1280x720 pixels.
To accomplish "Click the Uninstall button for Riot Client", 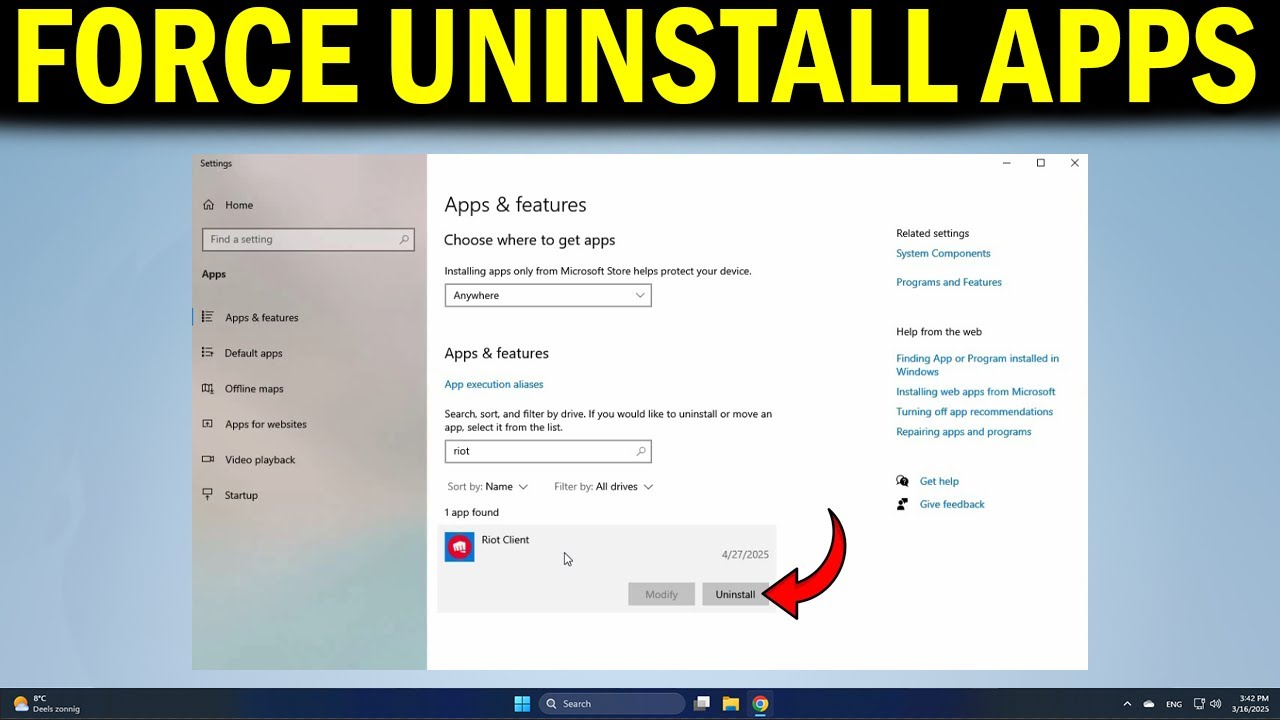I will (x=735, y=594).
